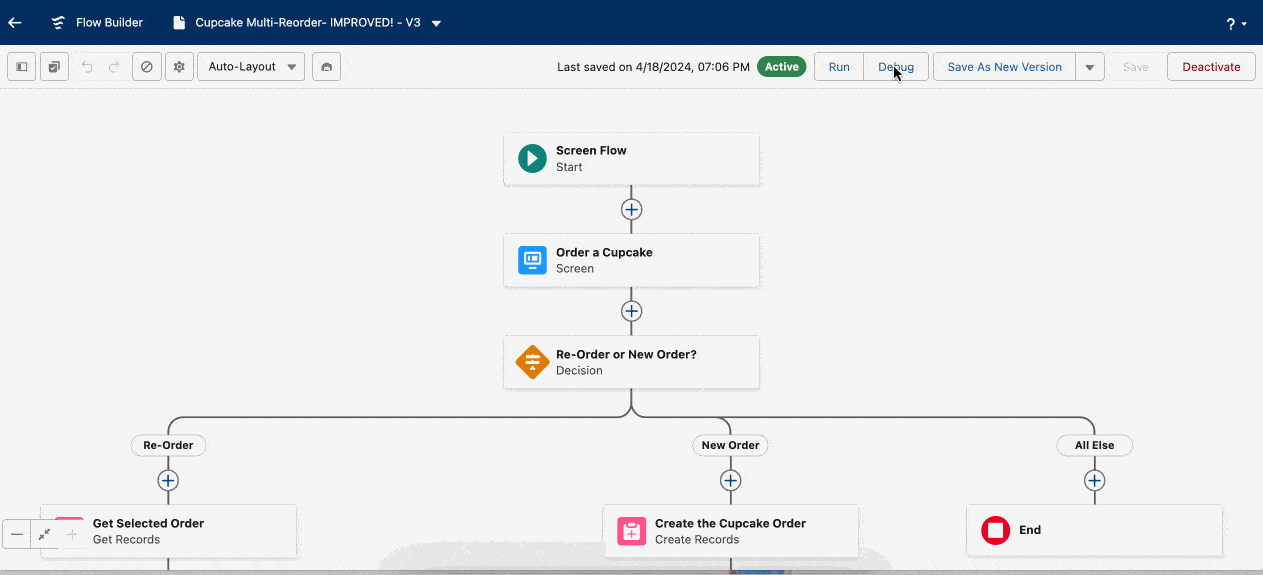Click Create the Cupcake Order label
The height and width of the screenshot is (575, 1263).
pos(730,523)
